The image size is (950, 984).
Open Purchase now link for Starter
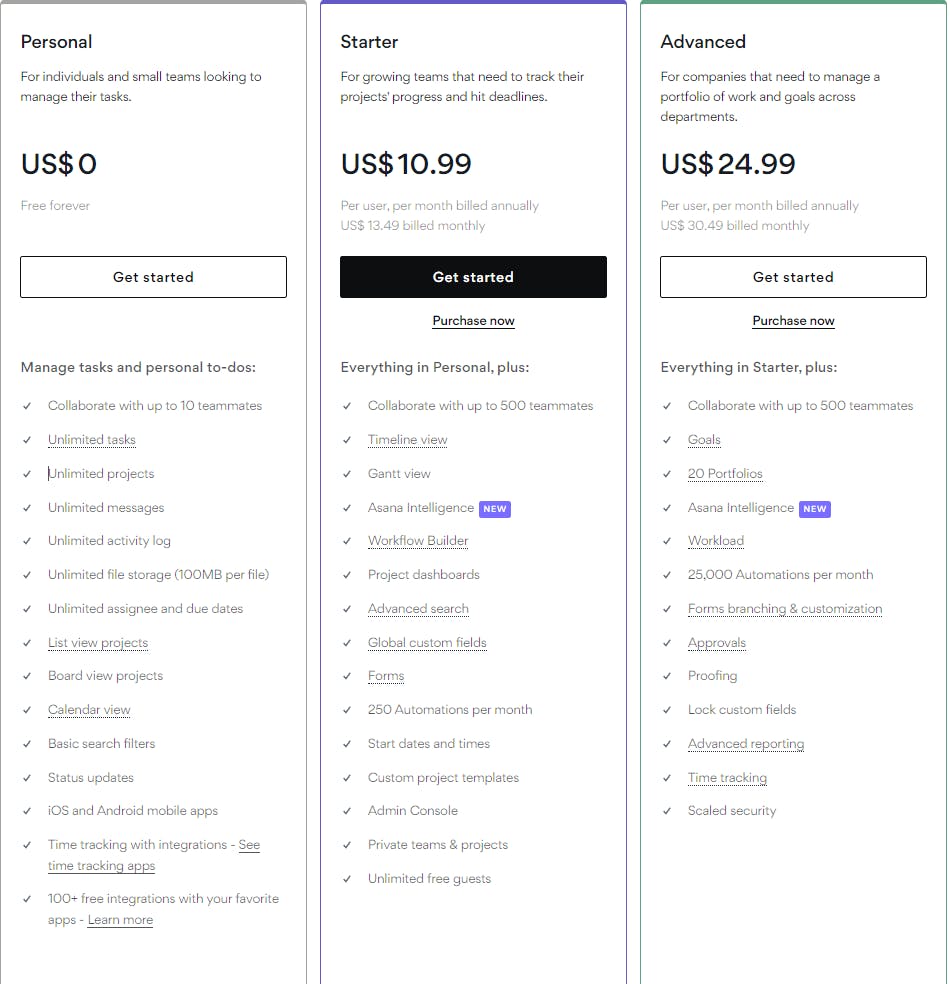click(x=473, y=321)
